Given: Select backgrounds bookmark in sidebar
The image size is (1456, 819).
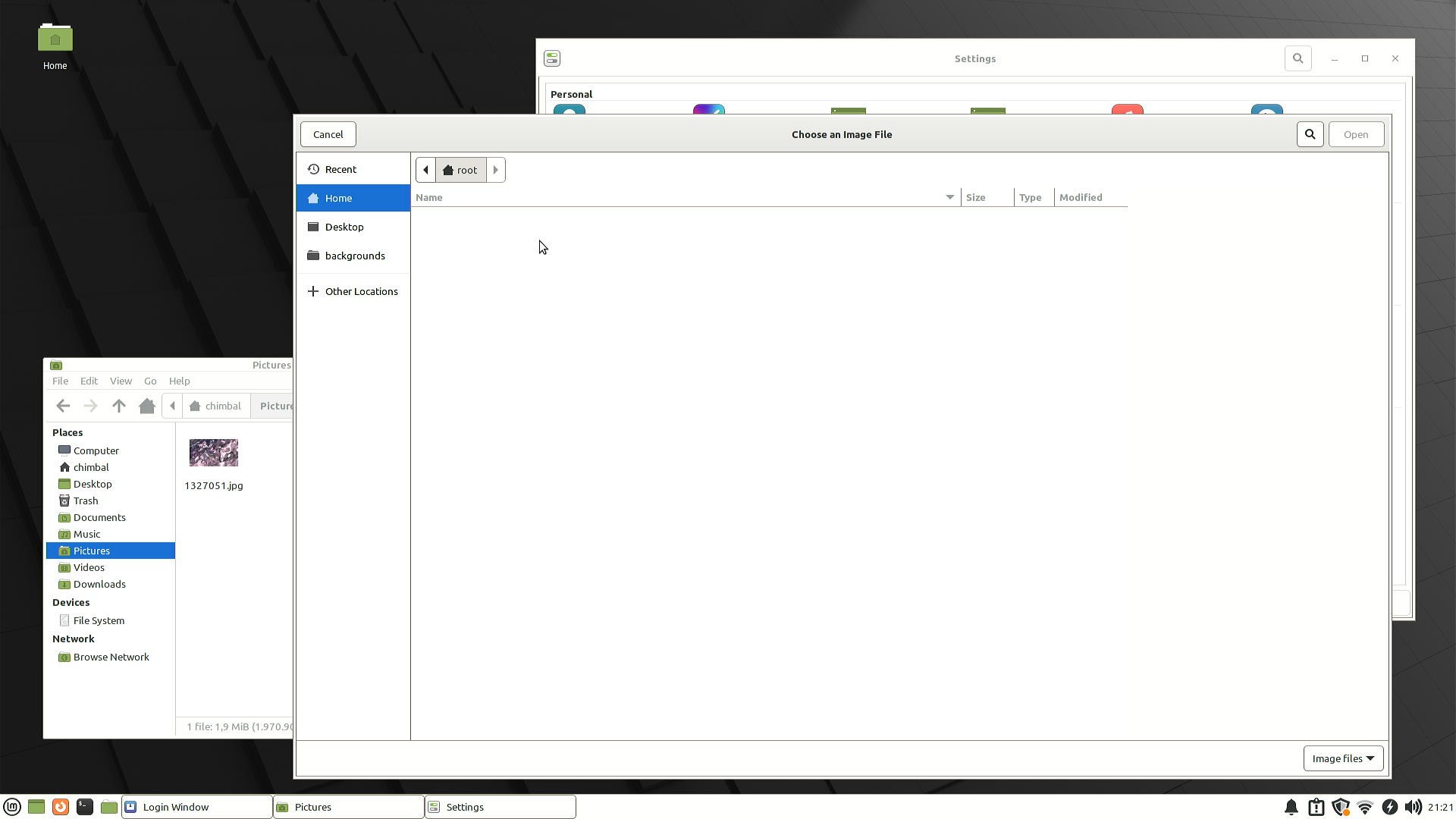Looking at the screenshot, I should click(355, 256).
